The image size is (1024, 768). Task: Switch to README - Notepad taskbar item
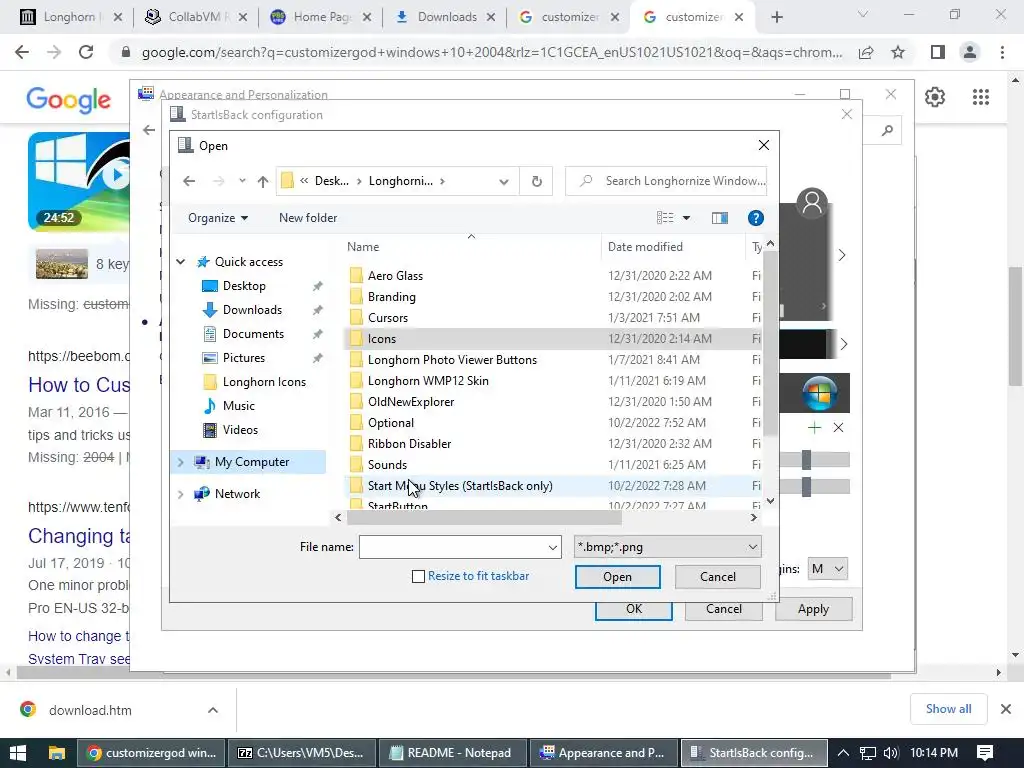click(453, 753)
